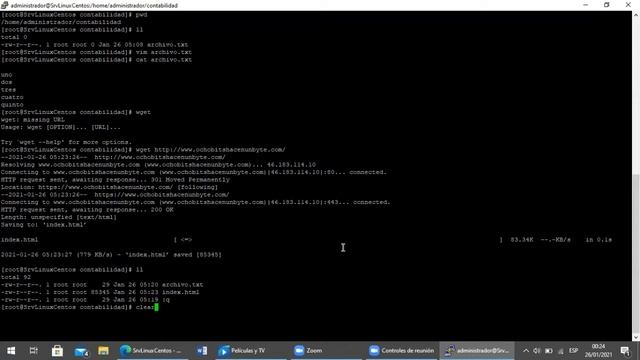This screenshot has height=360, width=640.
Task: Click the 'index.html' file in listing
Action: 180,292
